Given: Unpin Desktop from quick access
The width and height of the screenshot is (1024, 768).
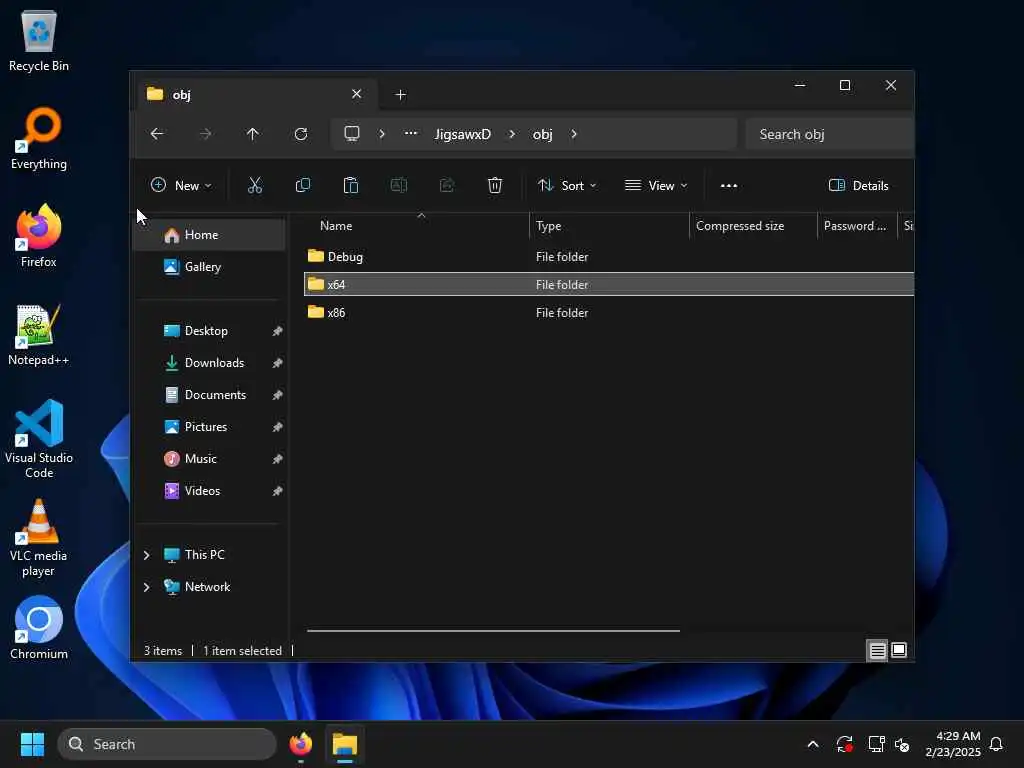Looking at the screenshot, I should click(277, 331).
